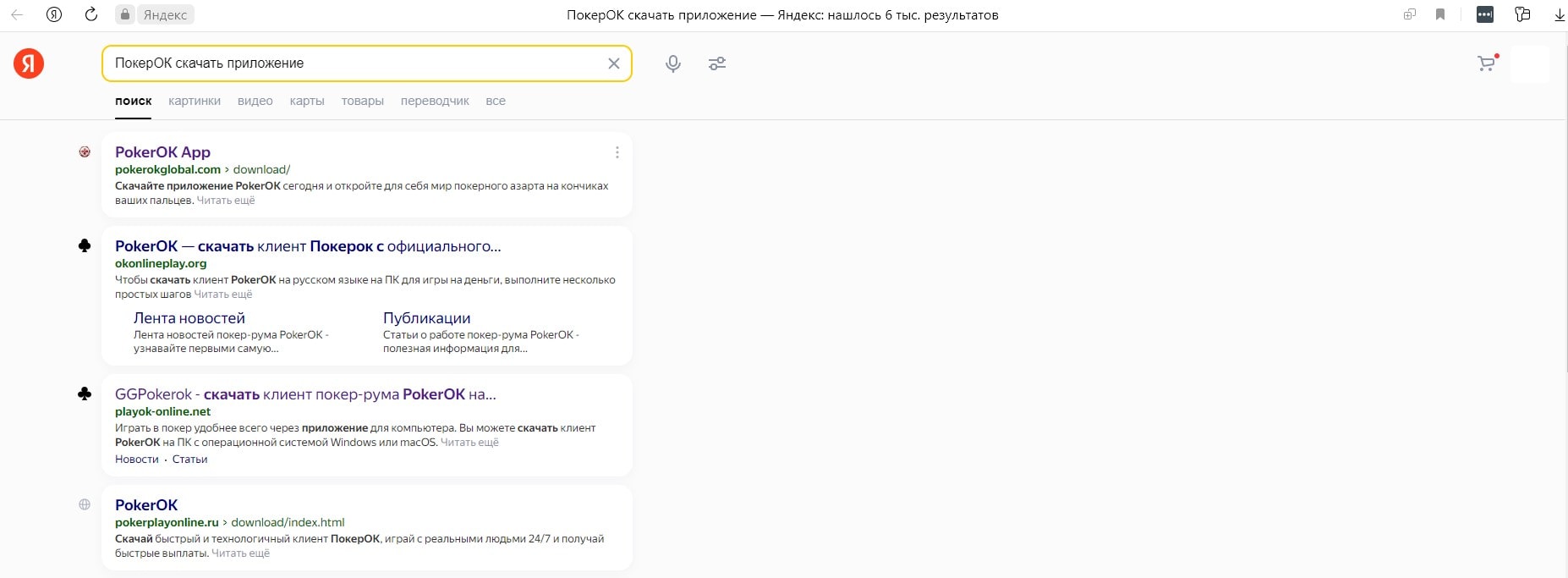1568x578 pixels.
Task: Click the download/ breadcrumb of pokerokglobal.com
Action: tap(261, 169)
